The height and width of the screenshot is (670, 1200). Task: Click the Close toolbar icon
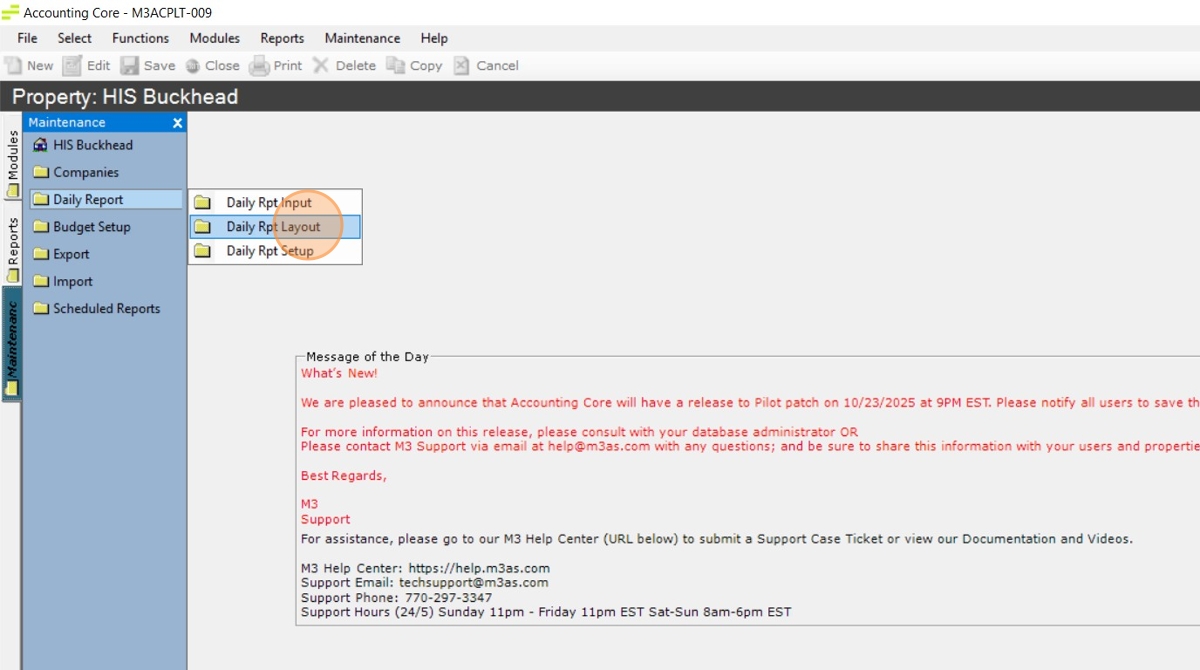[x=193, y=66]
